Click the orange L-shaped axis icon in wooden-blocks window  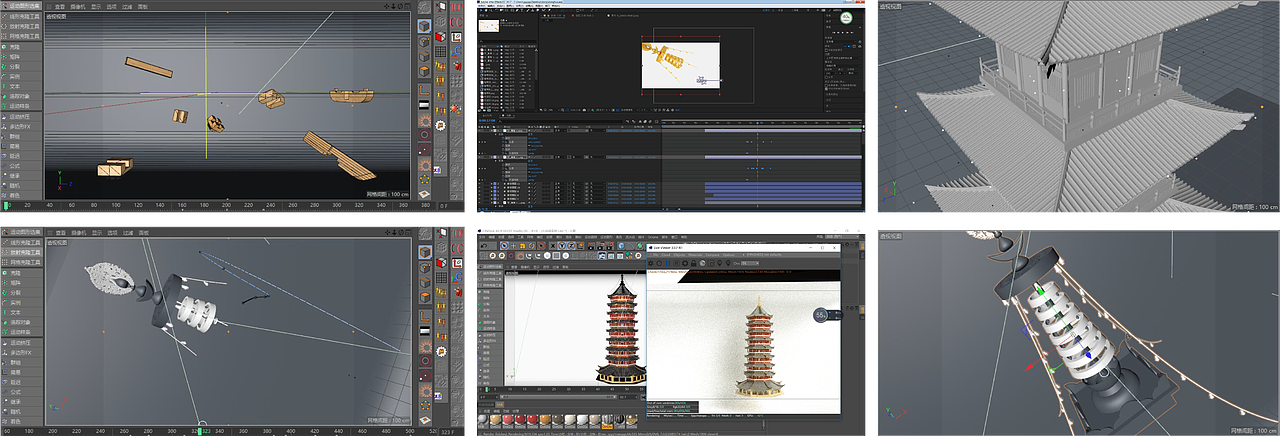tap(424, 89)
